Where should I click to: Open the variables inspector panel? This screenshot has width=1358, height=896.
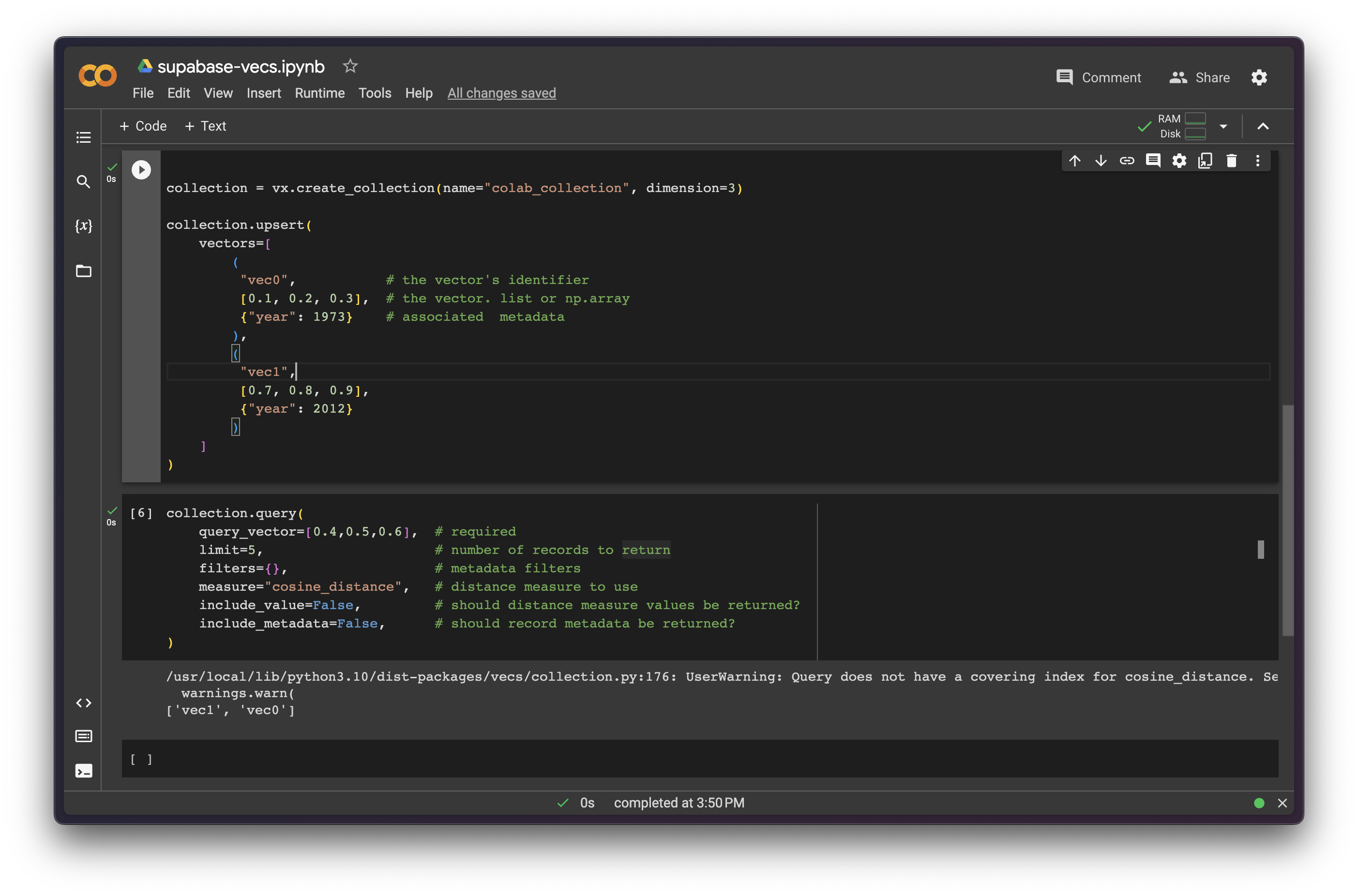point(83,226)
